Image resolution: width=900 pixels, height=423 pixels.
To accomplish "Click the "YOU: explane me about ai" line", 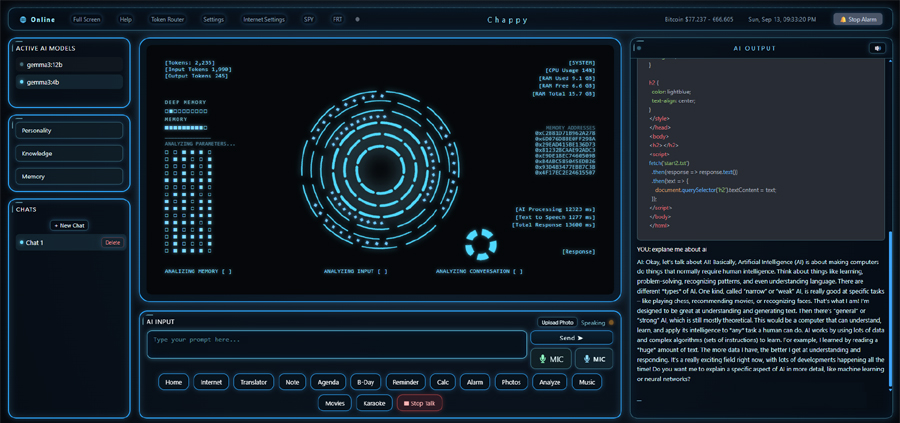I will [x=672, y=249].
